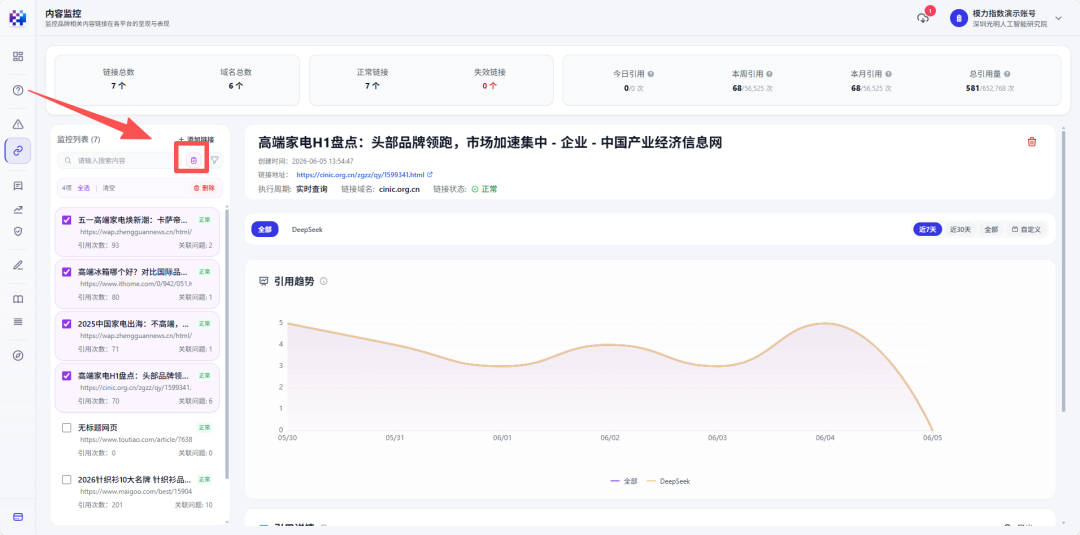Uncheck the 五一高端家电焕新潮 item checkbox
Screen dimensions: 1080x535
pyautogui.click(x=67, y=220)
